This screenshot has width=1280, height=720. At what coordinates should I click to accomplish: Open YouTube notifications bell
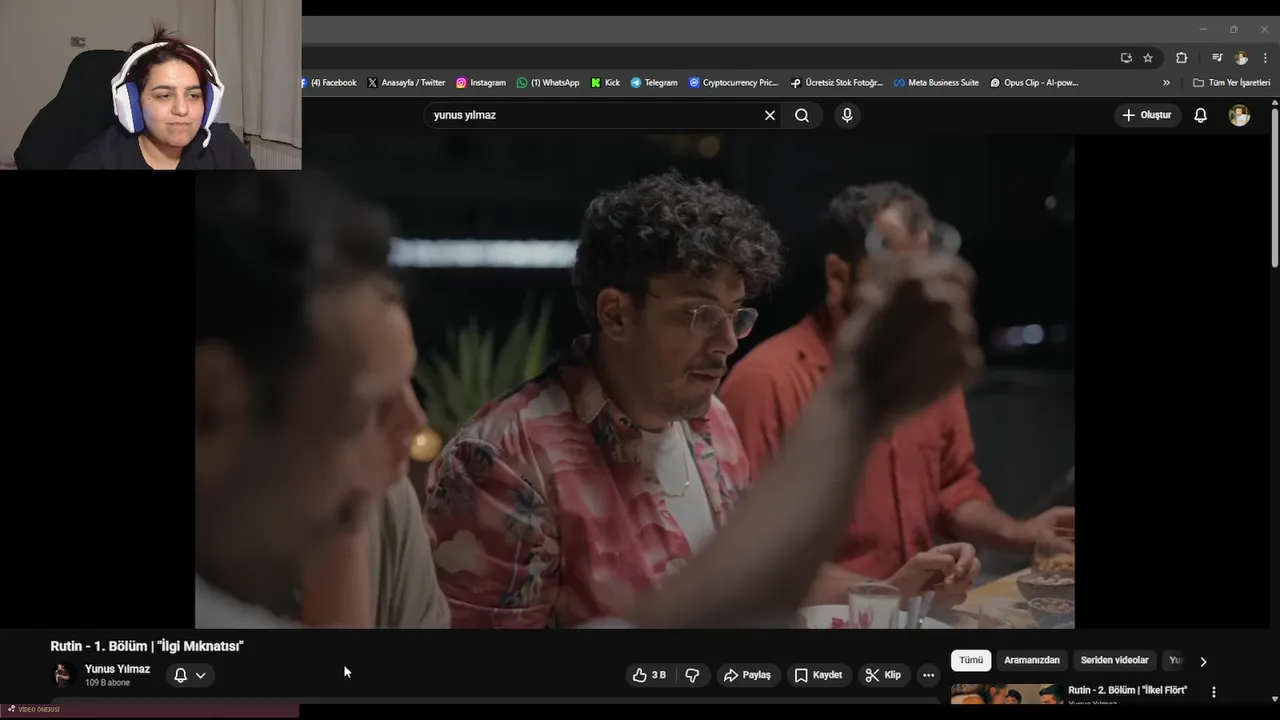(x=1201, y=115)
